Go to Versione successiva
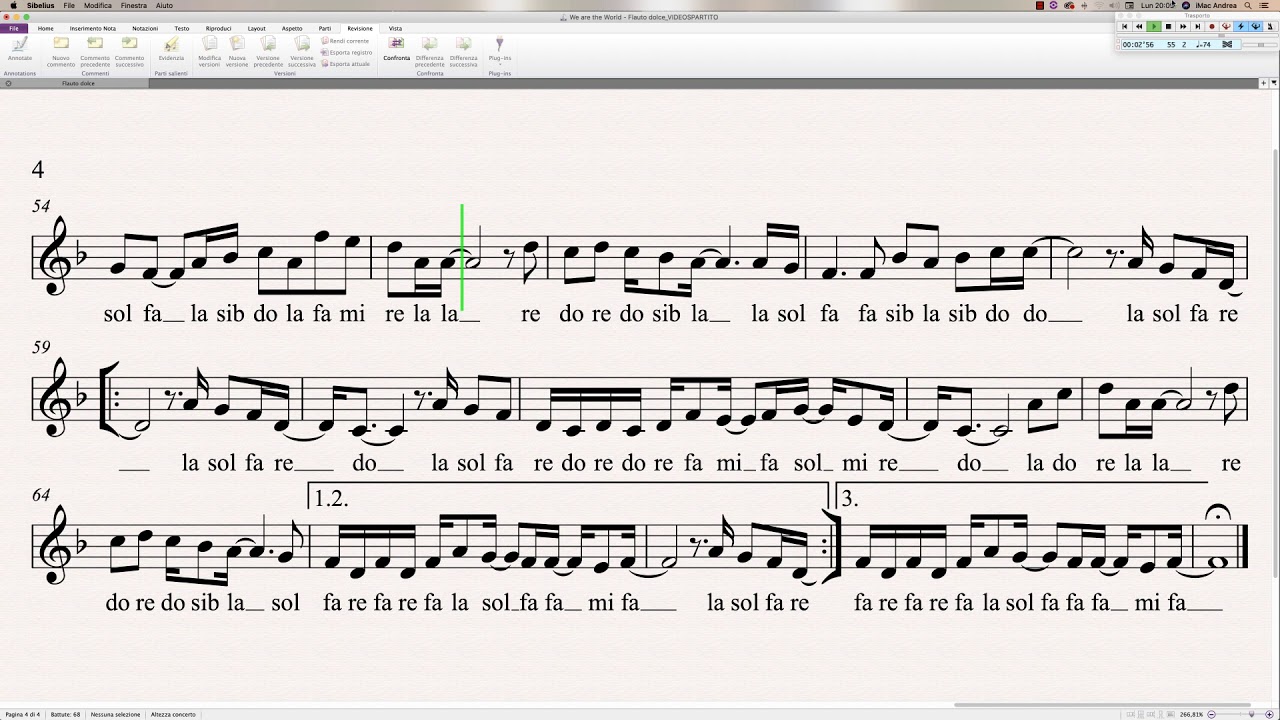The width and height of the screenshot is (1280, 720). pos(302,52)
